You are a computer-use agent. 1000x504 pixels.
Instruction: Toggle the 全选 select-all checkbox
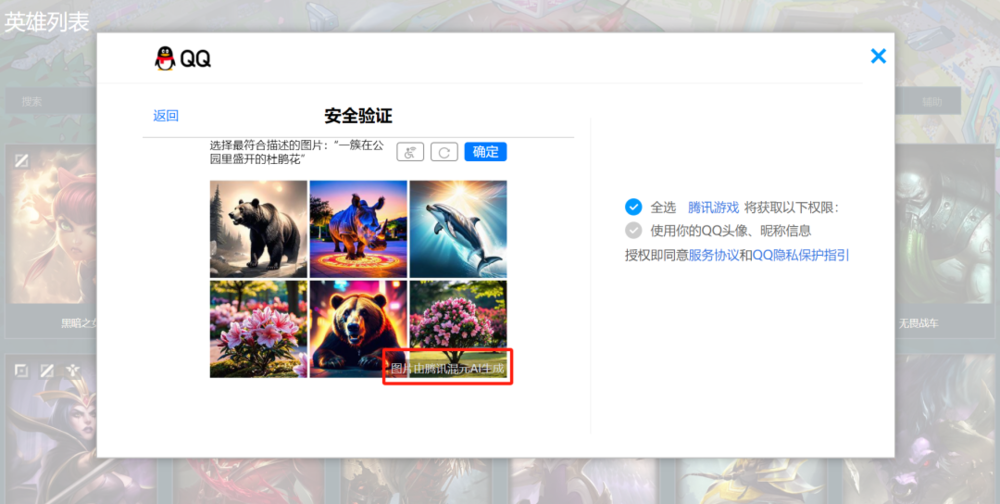click(x=633, y=207)
